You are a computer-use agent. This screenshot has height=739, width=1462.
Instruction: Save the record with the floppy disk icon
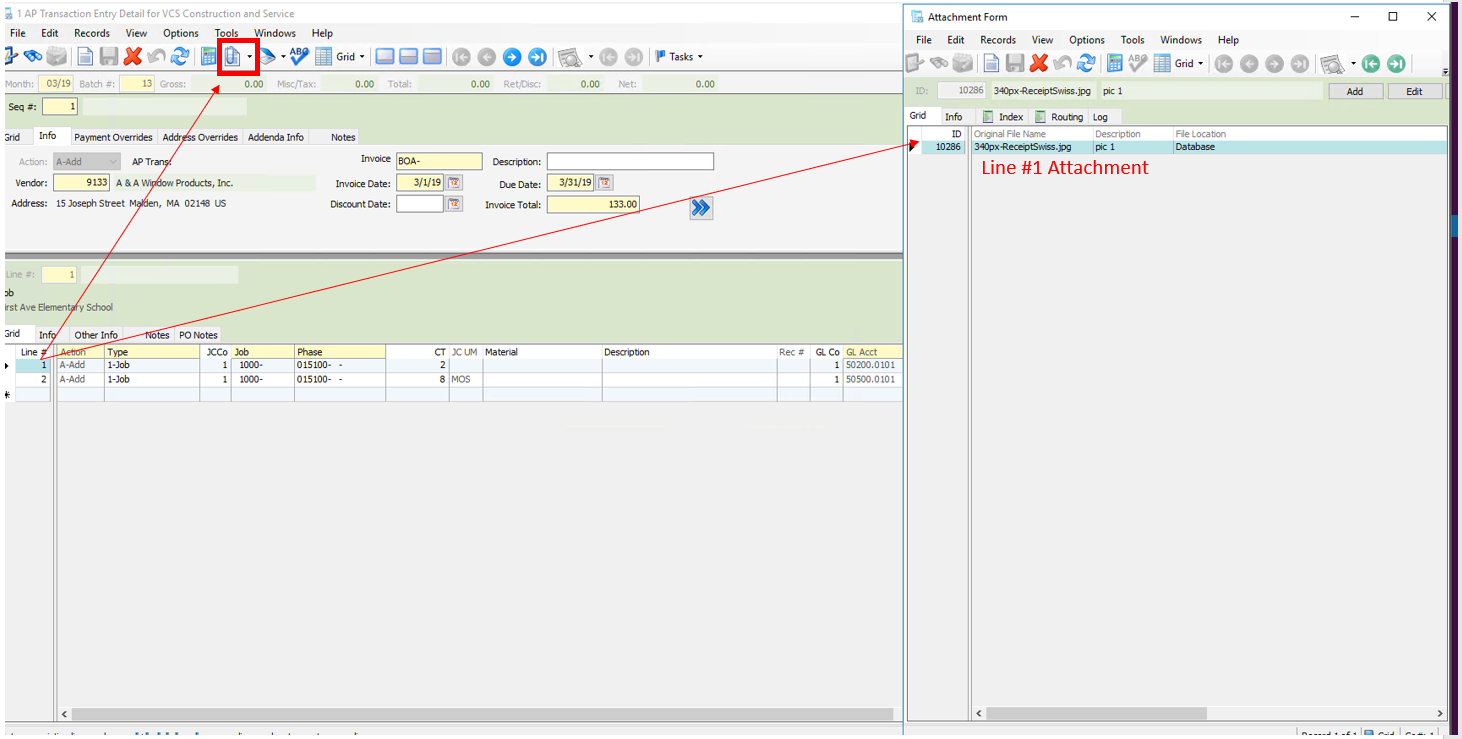[108, 56]
